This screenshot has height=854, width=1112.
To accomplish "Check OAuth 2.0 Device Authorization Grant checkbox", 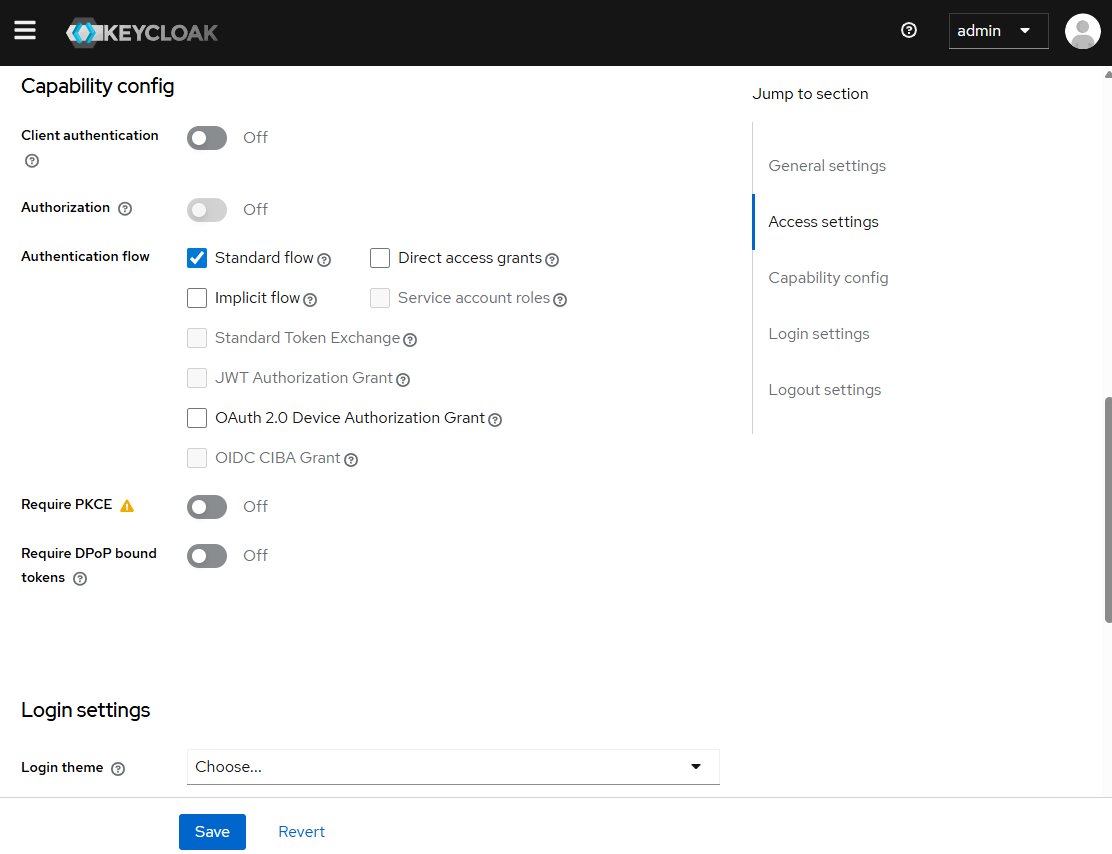I will 197,418.
